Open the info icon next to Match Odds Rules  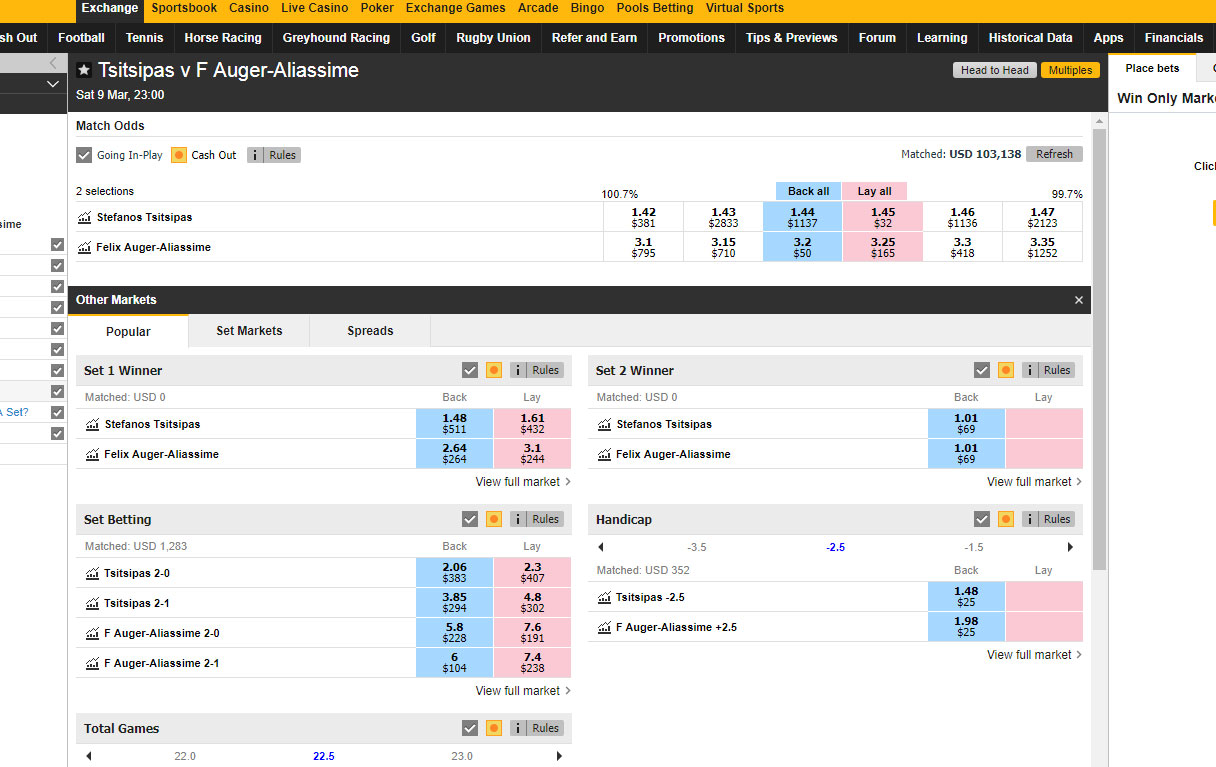point(256,155)
